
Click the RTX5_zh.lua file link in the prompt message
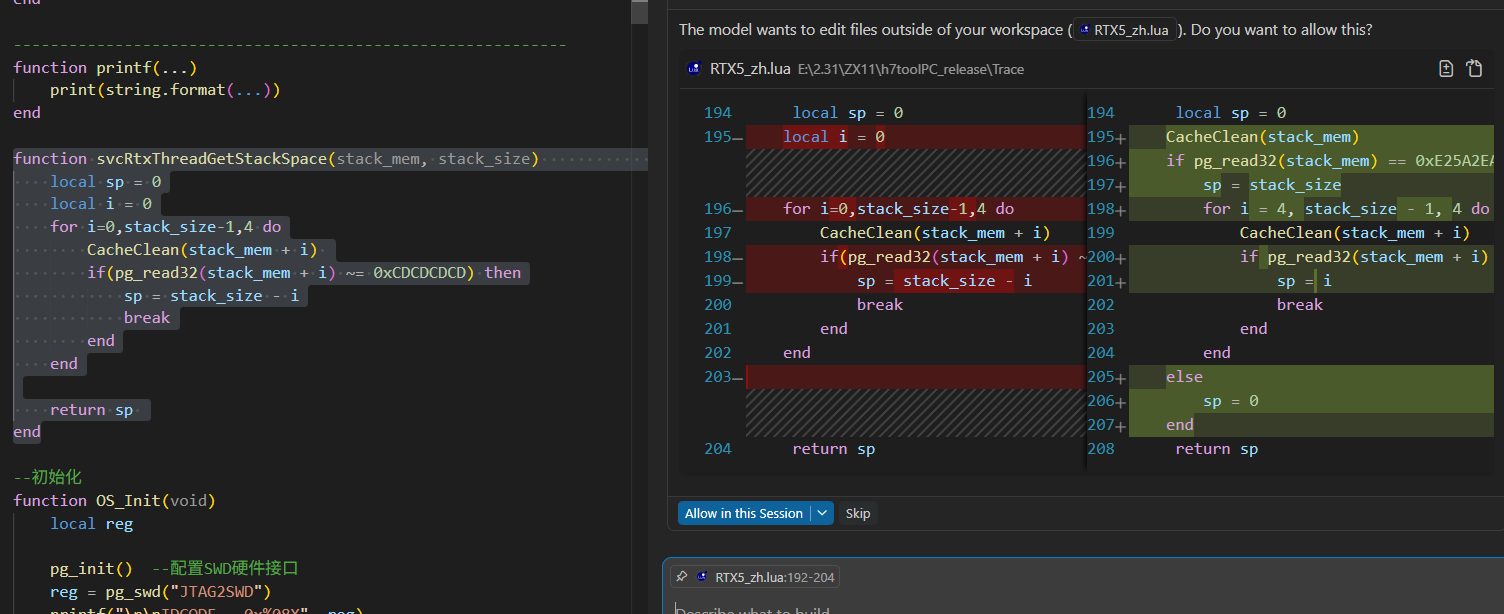[x=1130, y=30]
